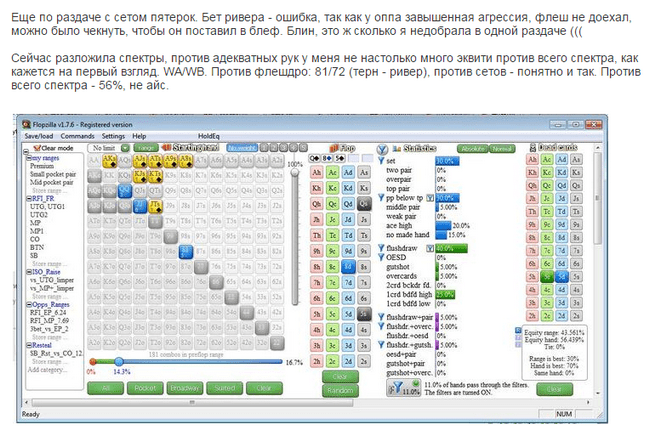
Task: Select the 2s card in Dead cards
Action: (x=576, y=315)
